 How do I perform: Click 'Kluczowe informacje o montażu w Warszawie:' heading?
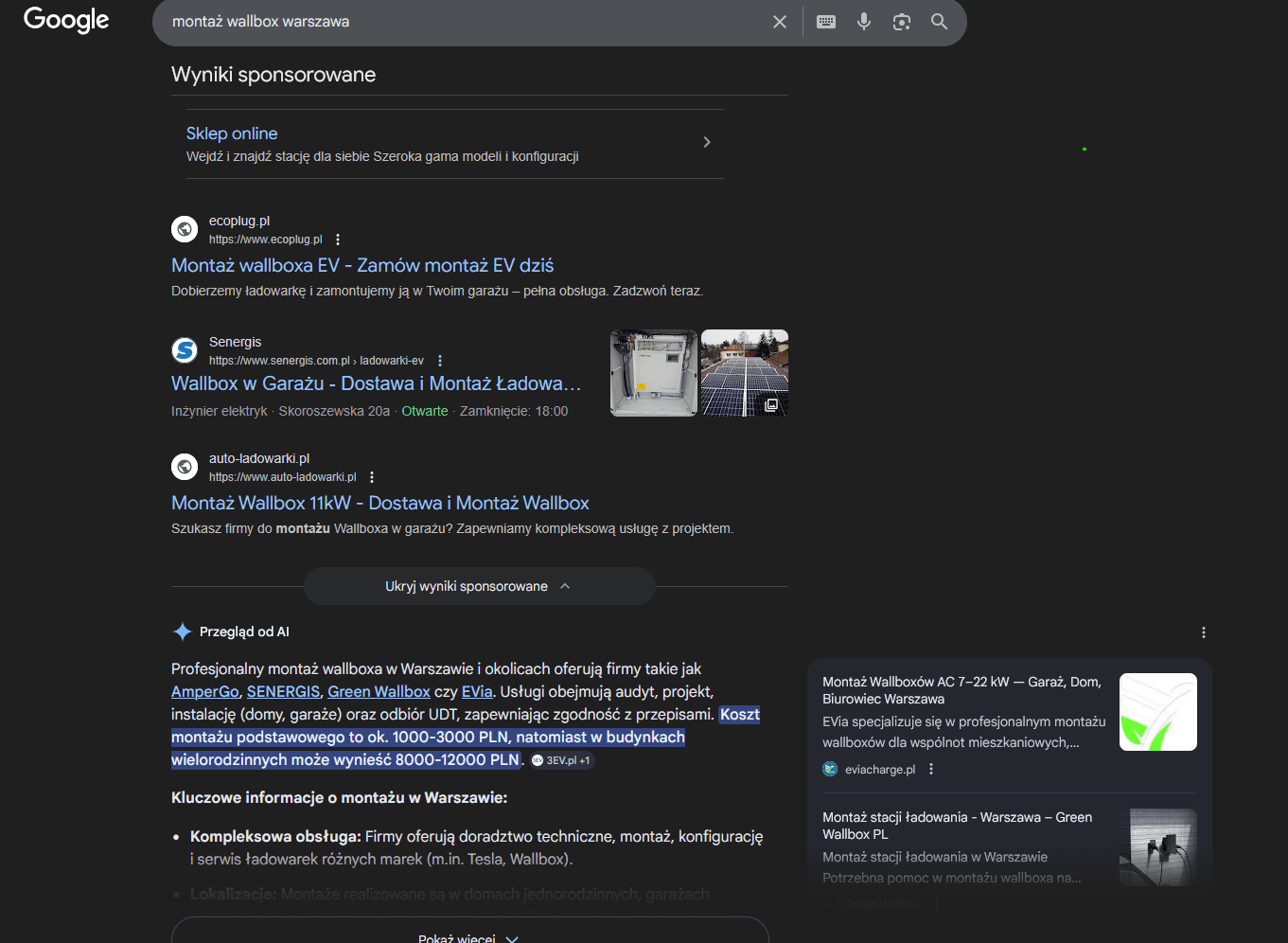pyautogui.click(x=339, y=798)
